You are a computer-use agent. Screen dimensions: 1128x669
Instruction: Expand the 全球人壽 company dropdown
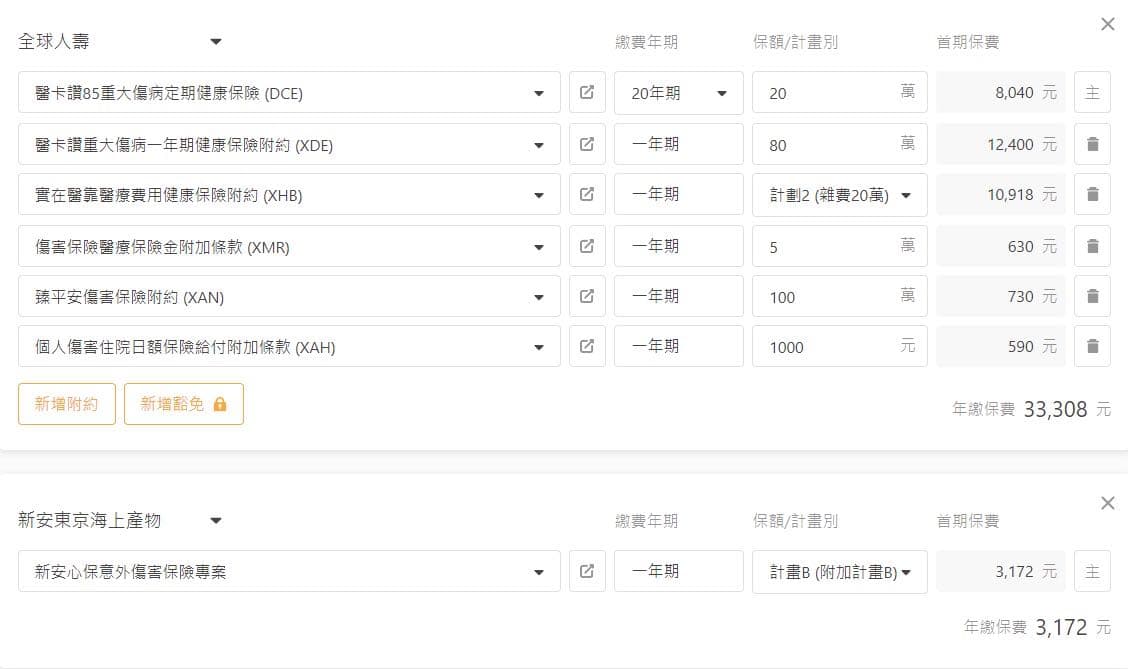tap(216, 42)
